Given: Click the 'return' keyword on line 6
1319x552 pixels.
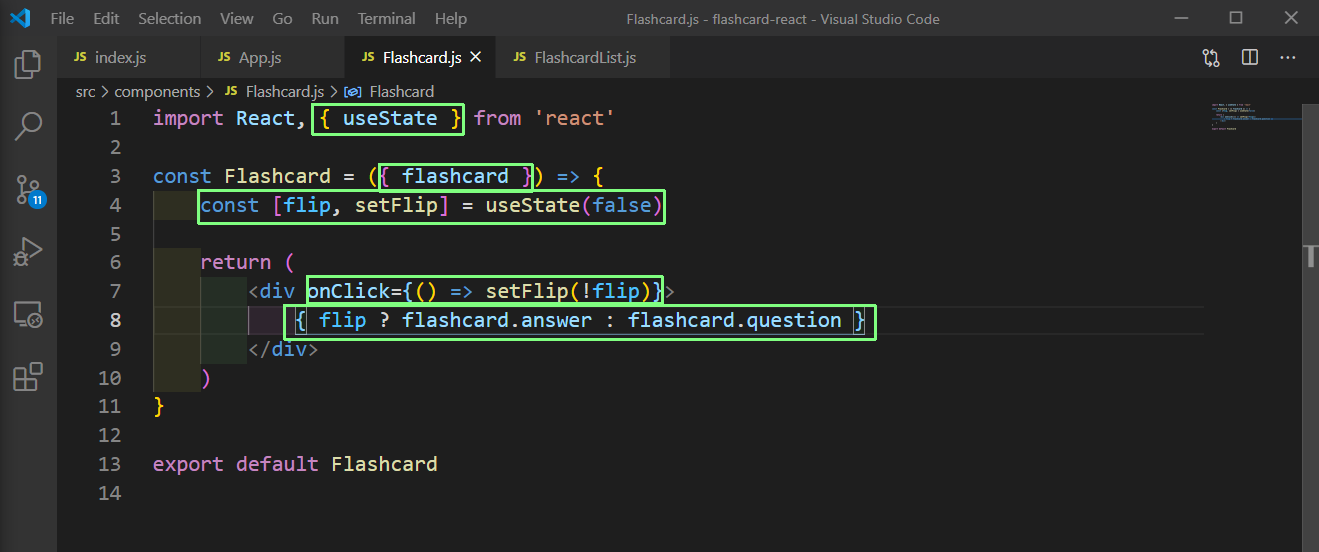Looking at the screenshot, I should (x=236, y=262).
